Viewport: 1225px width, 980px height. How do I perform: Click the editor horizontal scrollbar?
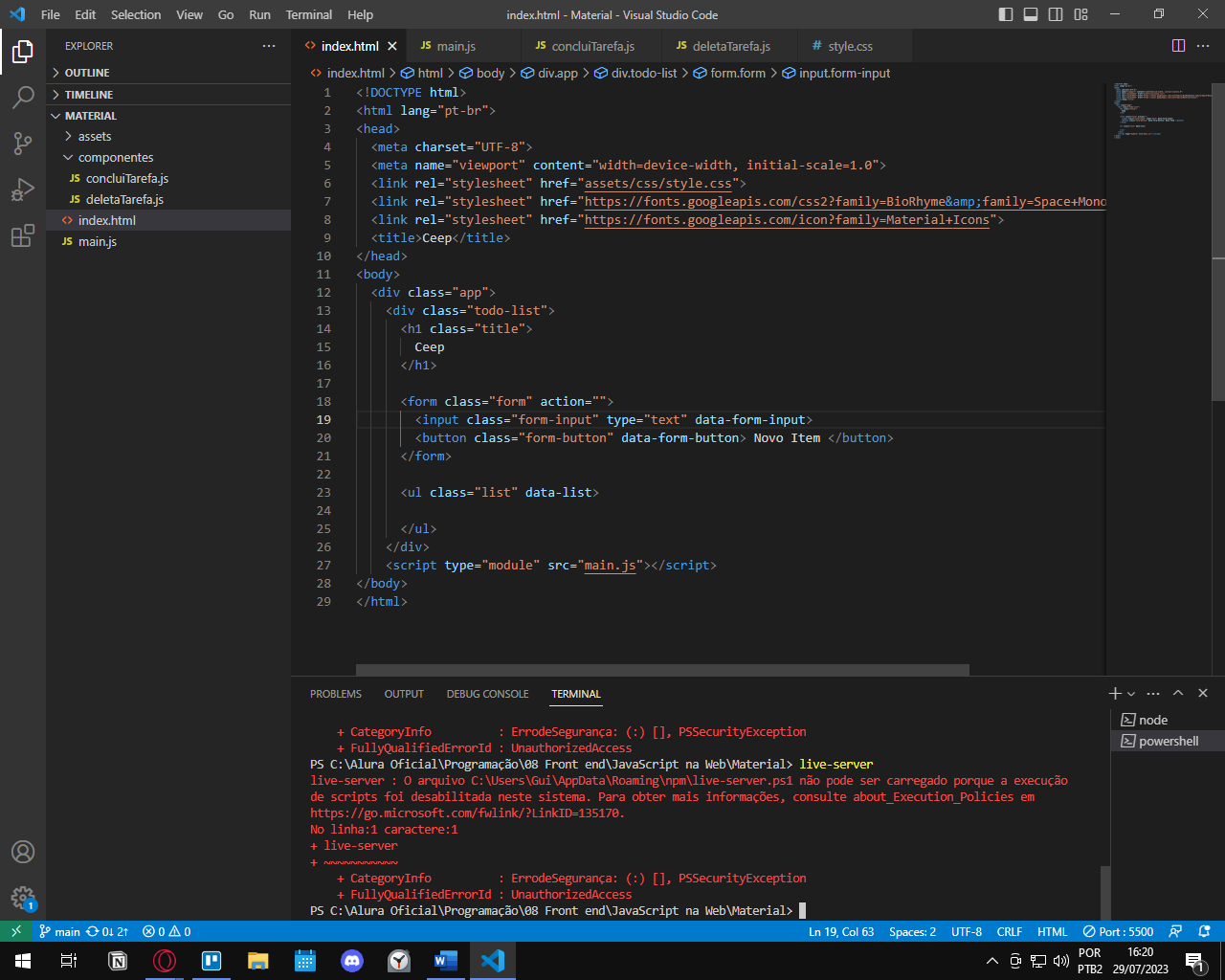pos(662,670)
